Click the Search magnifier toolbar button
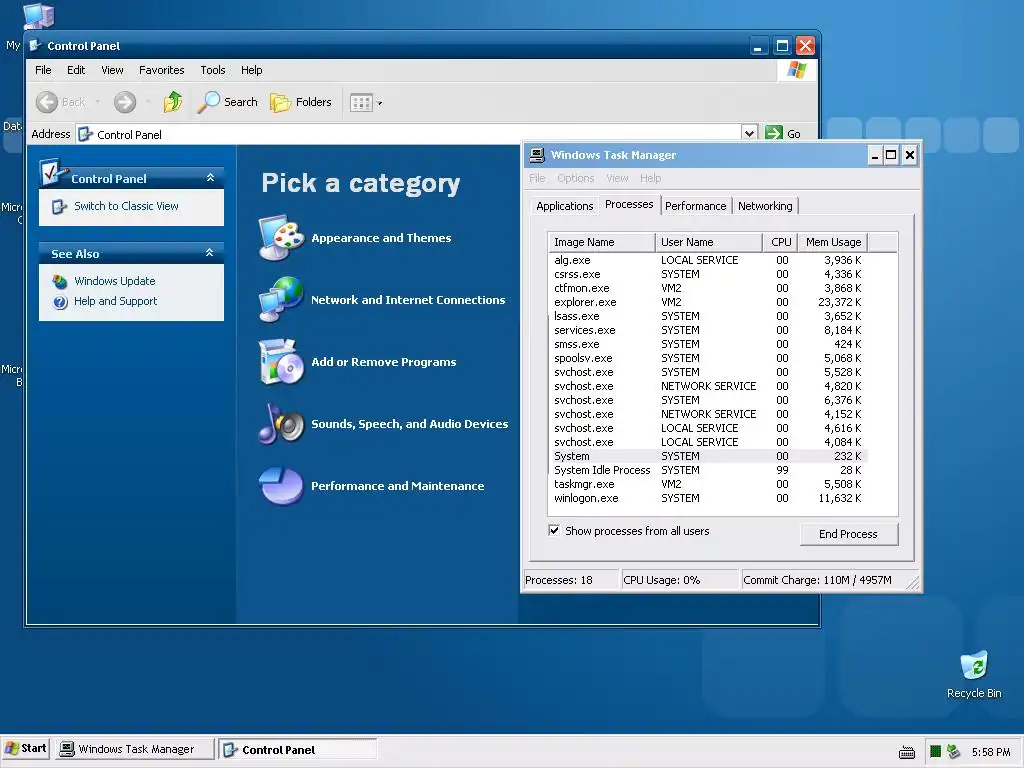Viewport: 1024px width, 768px height. 227,102
